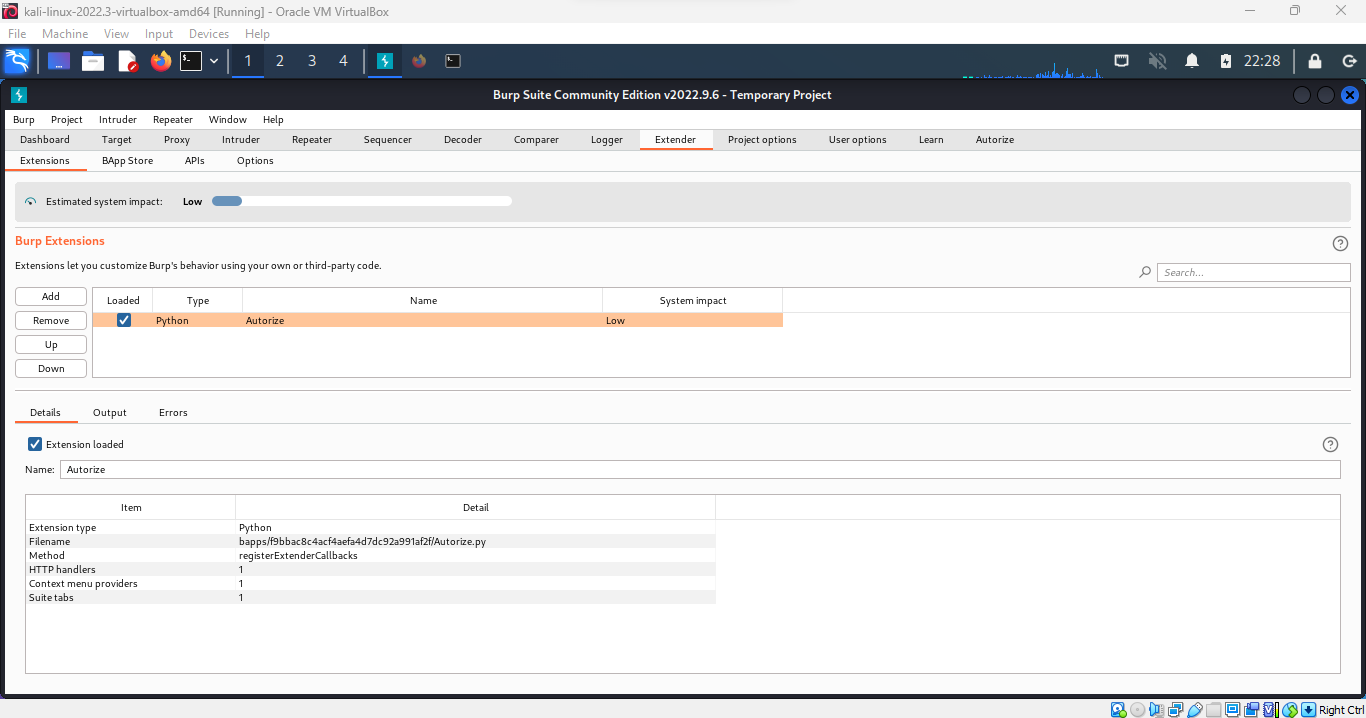Click the Down button
1366x718 pixels.
[51, 369]
